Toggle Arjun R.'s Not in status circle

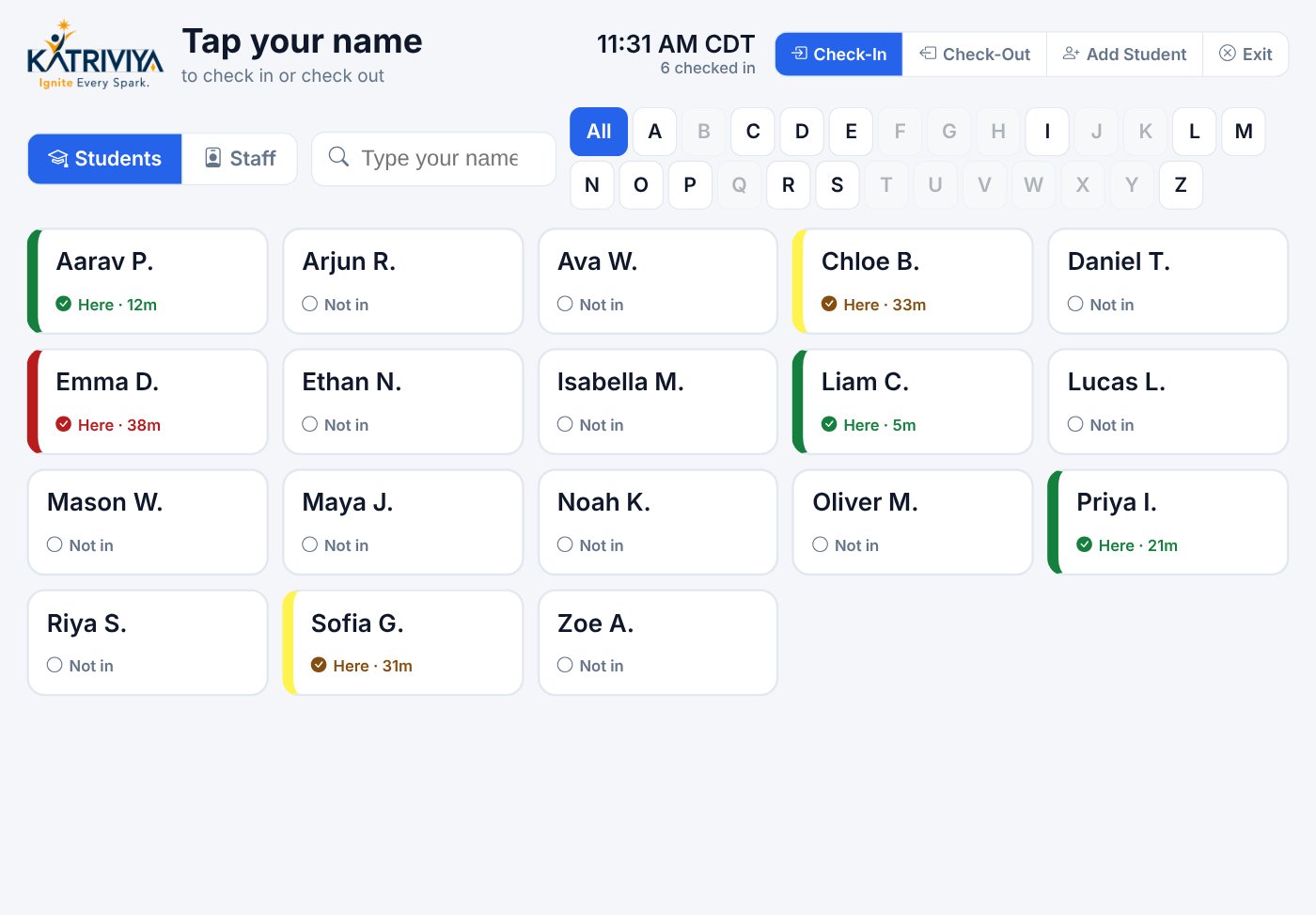coord(309,304)
